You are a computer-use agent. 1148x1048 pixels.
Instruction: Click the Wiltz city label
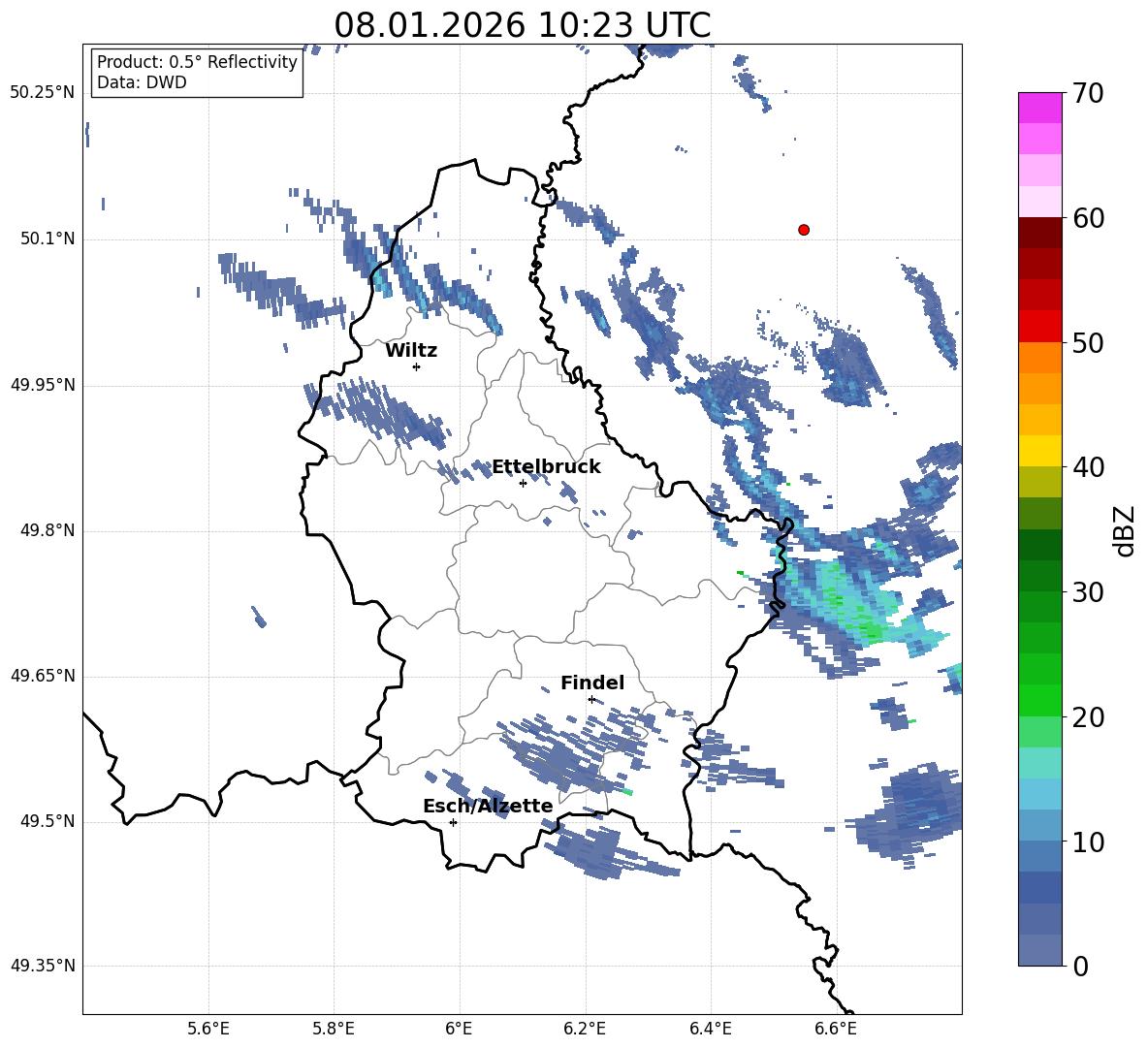411,351
